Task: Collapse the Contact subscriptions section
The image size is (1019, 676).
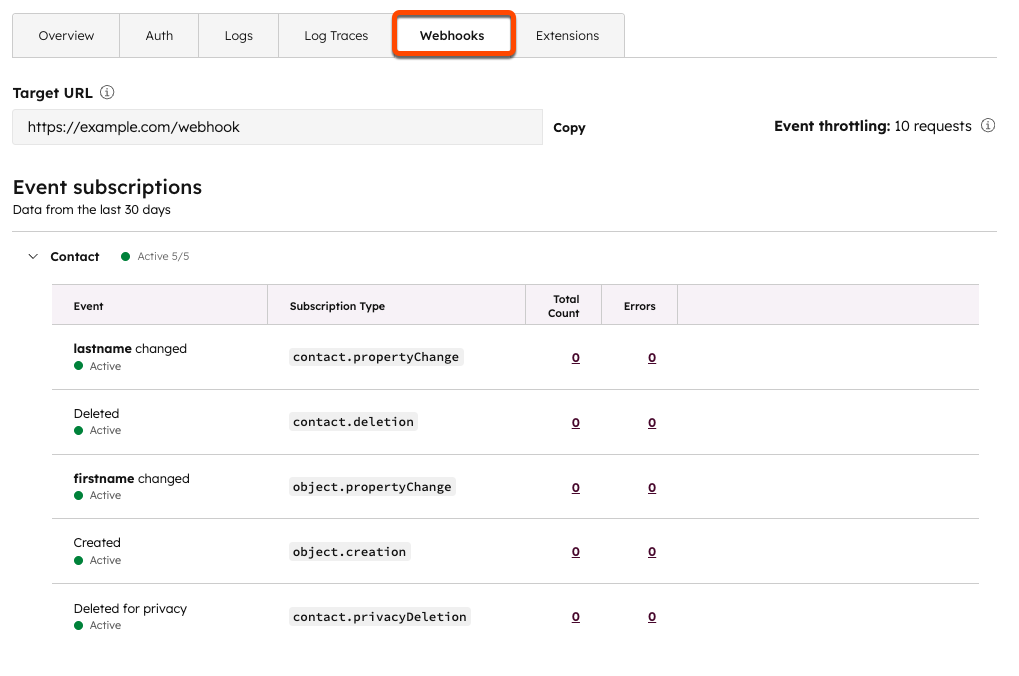Action: 33,257
